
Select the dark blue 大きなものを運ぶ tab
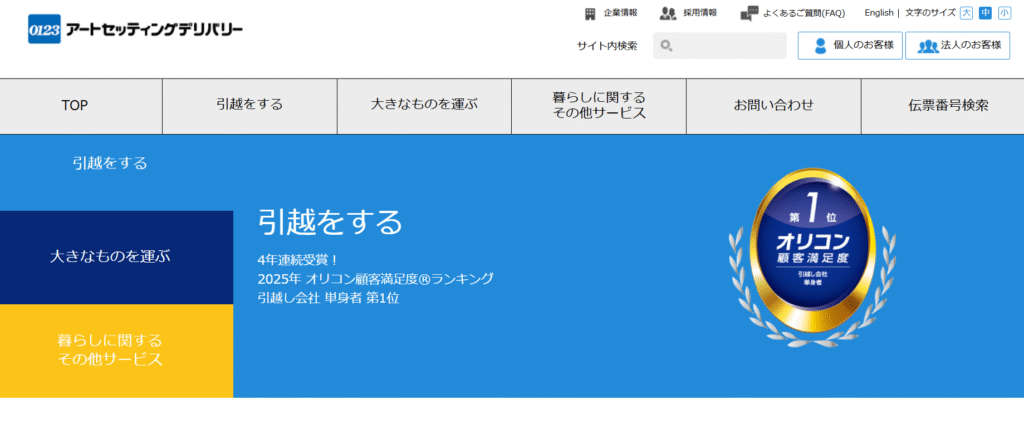click(x=116, y=257)
